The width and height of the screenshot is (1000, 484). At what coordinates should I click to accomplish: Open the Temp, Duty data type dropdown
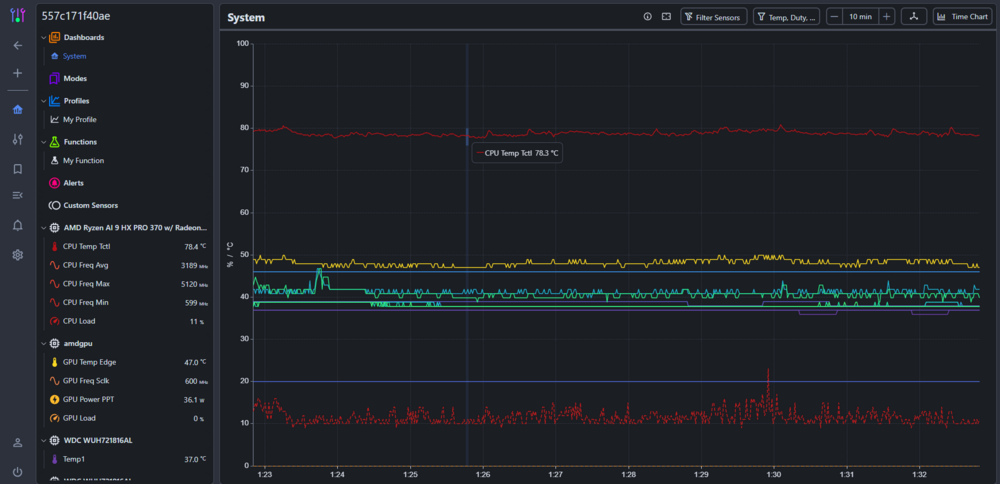coord(786,17)
